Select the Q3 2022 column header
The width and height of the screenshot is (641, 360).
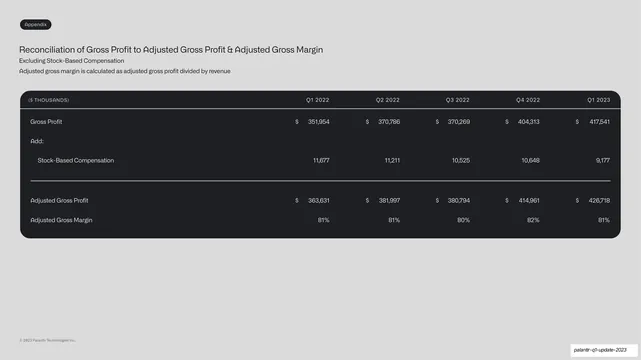point(457,100)
